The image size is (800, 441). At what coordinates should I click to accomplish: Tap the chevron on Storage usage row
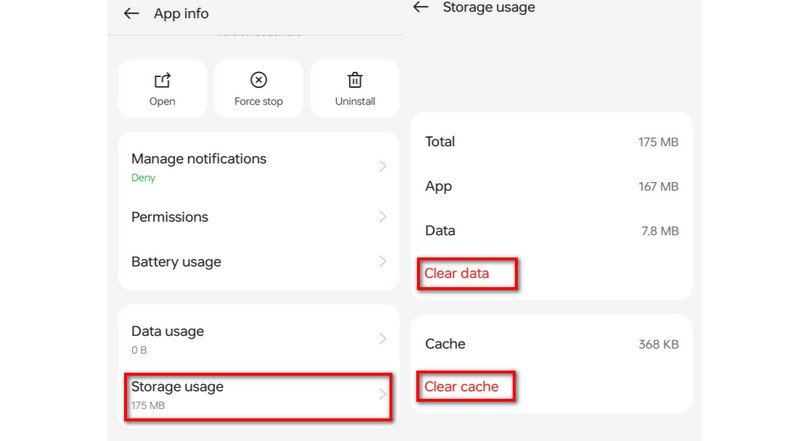coord(382,394)
